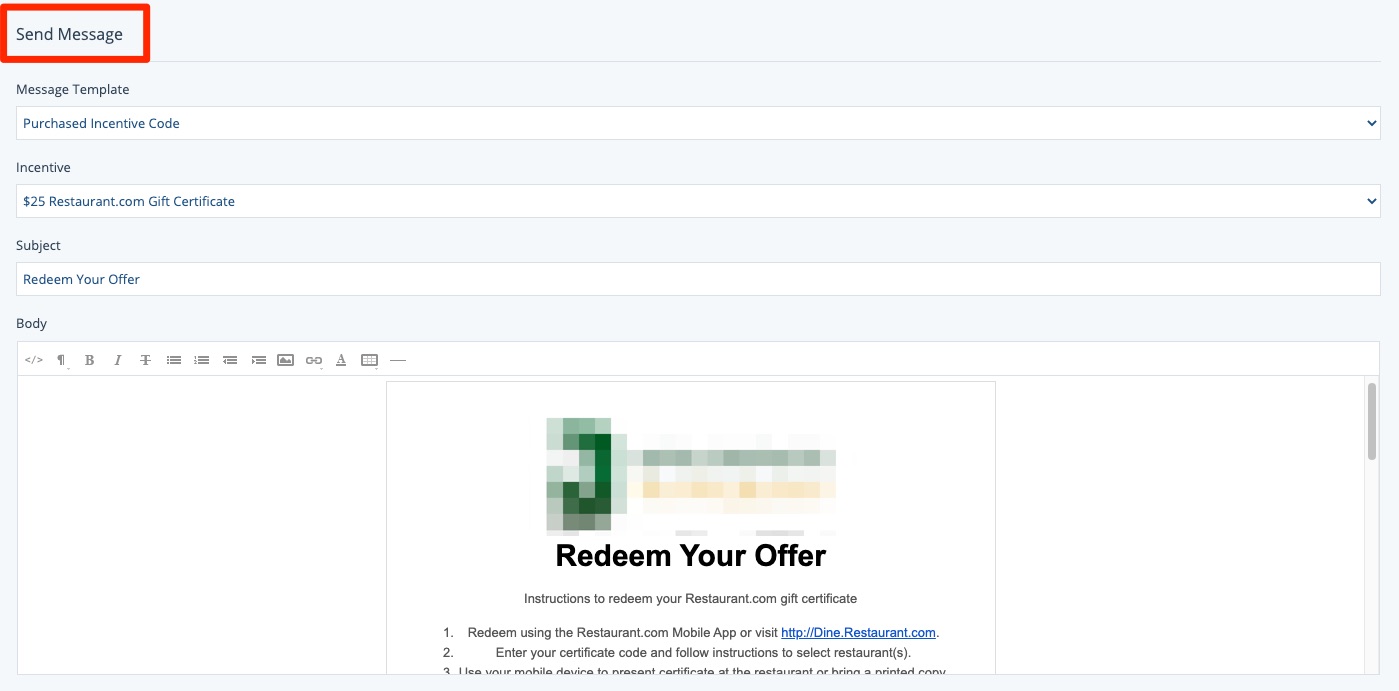This screenshot has width=1399, height=691.
Task: Apply strikethrough formatting
Action: [x=146, y=360]
